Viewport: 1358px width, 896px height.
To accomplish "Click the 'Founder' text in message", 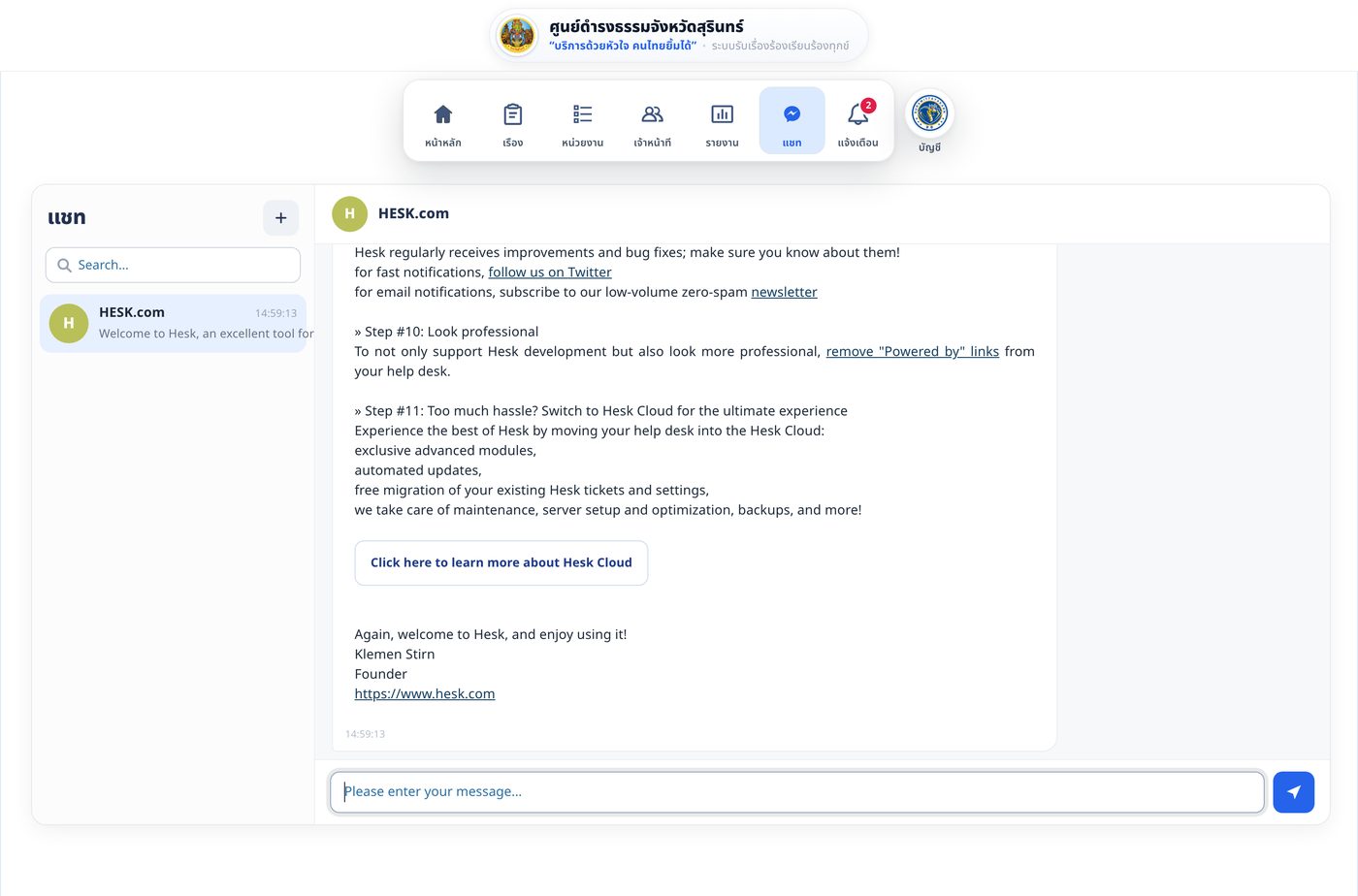I will pyautogui.click(x=381, y=675).
